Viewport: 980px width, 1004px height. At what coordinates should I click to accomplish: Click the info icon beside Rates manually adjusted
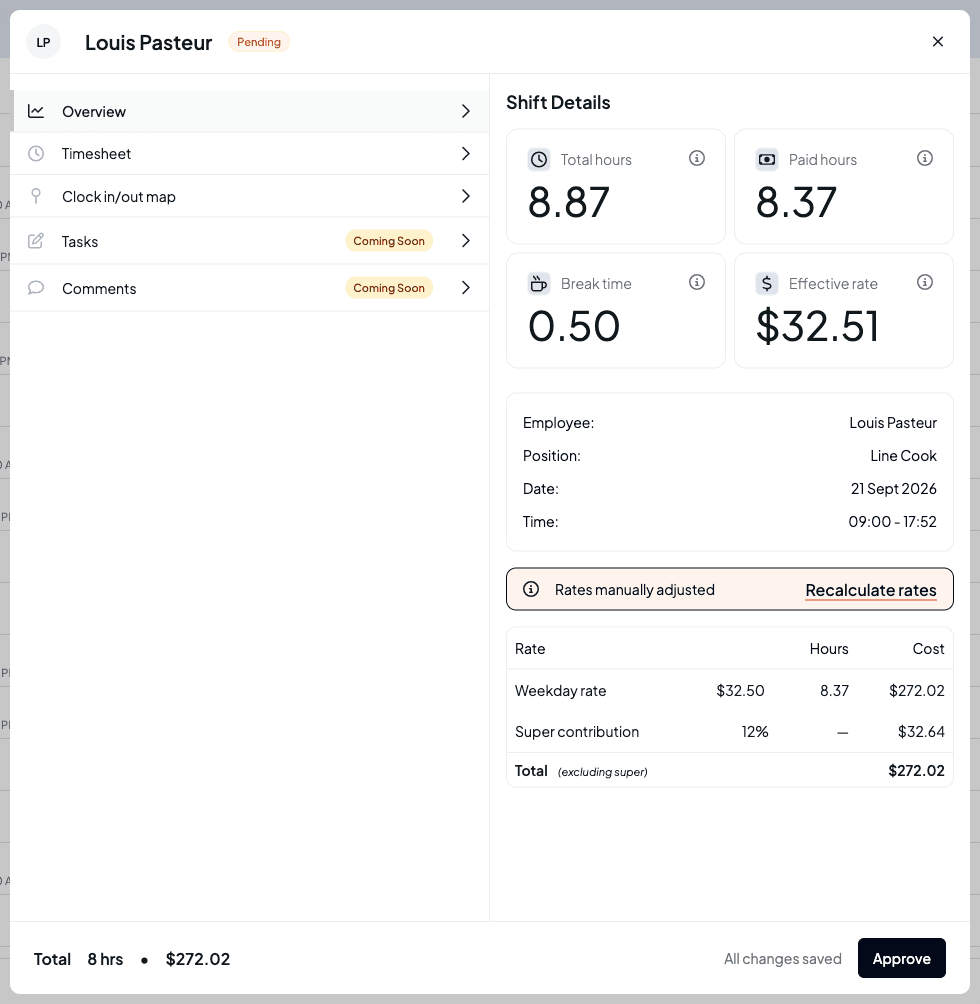531,589
